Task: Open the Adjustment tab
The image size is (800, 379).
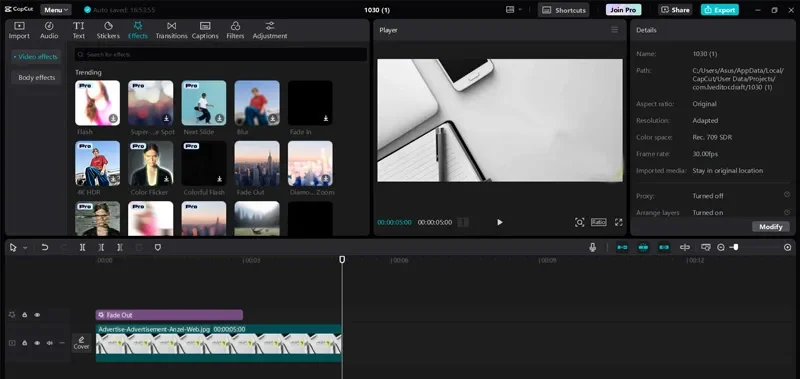Action: (x=270, y=31)
